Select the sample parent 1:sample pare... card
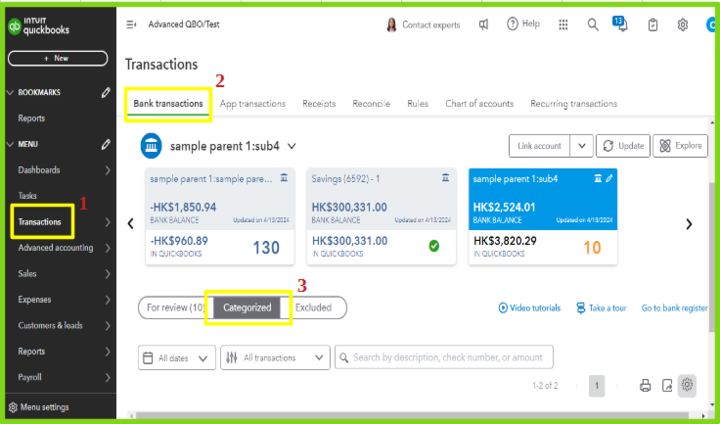 click(x=220, y=216)
